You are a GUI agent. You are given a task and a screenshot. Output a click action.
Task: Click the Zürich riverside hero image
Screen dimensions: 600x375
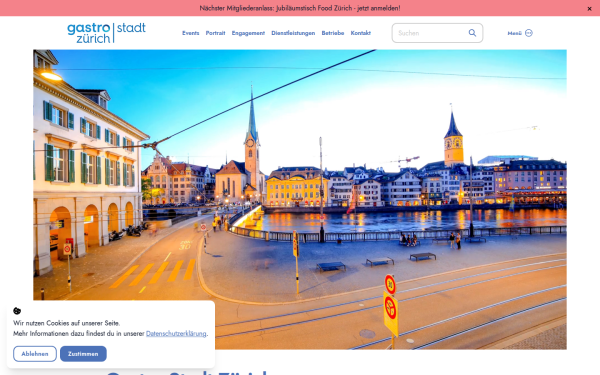300,199
